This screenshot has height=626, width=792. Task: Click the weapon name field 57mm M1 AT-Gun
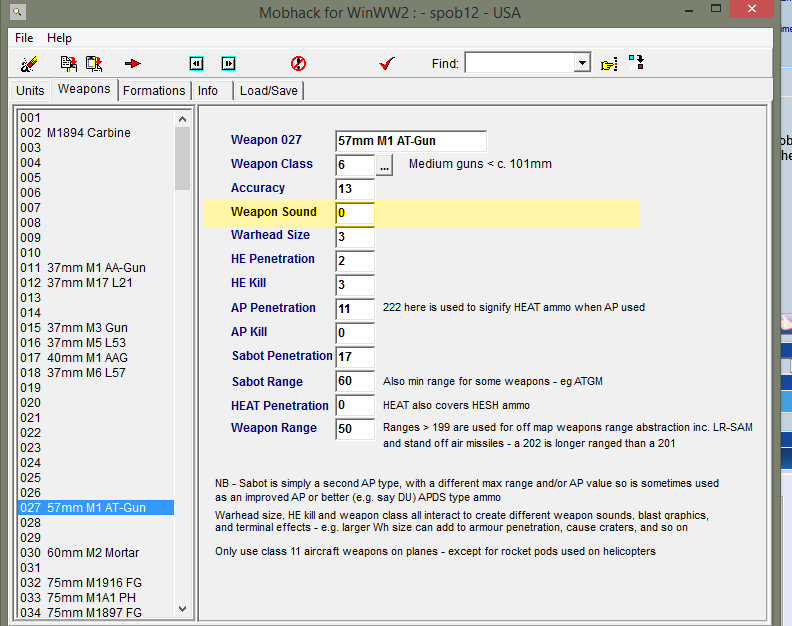[410, 141]
